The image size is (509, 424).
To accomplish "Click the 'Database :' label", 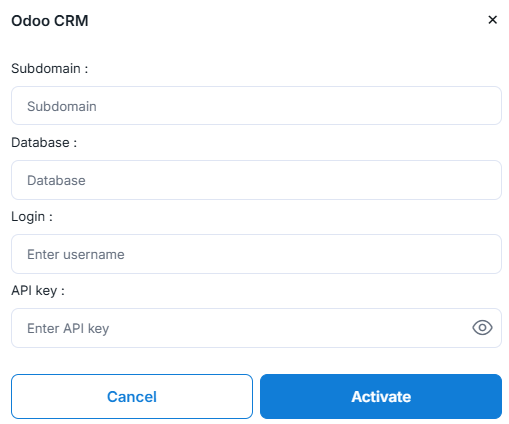I will click(44, 143).
